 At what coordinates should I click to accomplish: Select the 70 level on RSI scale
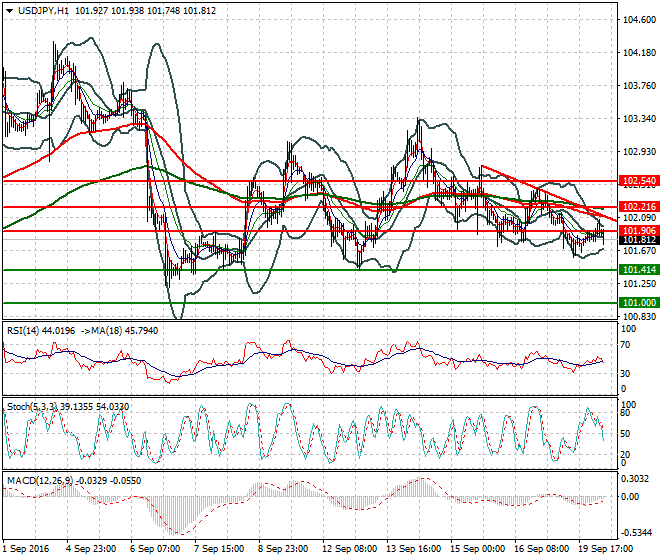click(627, 344)
